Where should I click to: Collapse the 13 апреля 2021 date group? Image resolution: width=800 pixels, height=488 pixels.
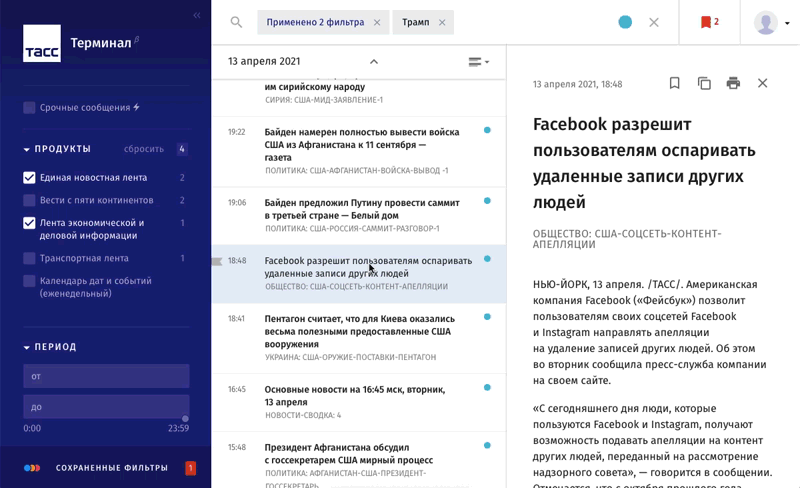[374, 62]
